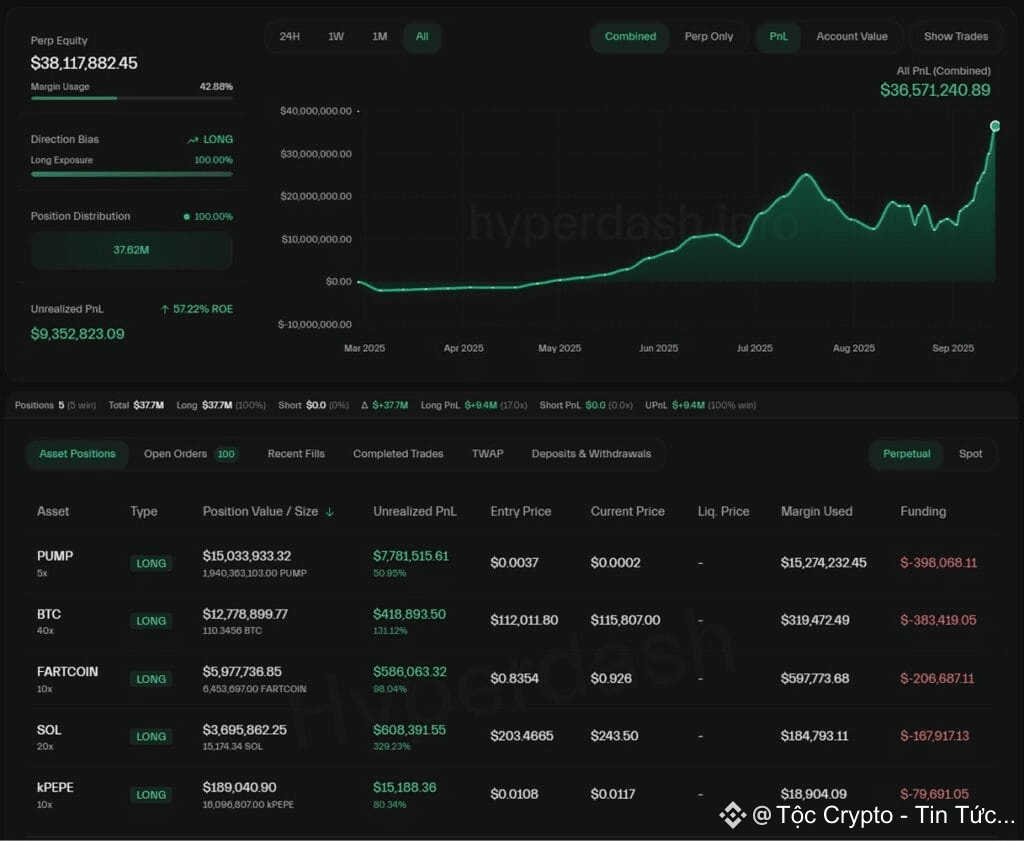The width and height of the screenshot is (1024, 841).
Task: Open the Recent Fills tab
Action: (296, 454)
